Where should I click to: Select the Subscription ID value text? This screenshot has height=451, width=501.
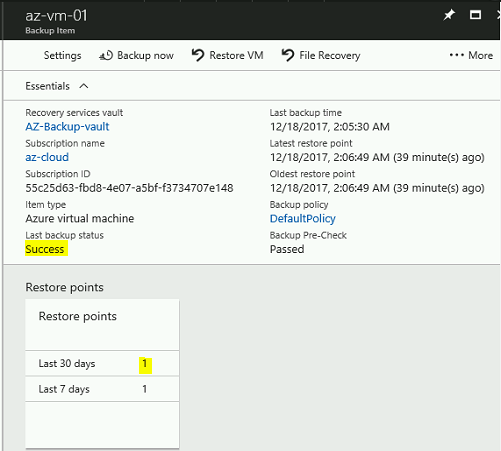129,188
